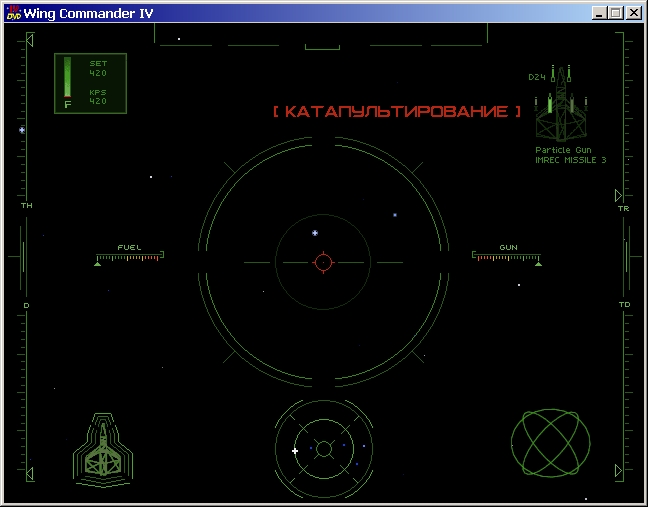Click the white cross blip on radar
This screenshot has width=648, height=507.
point(295,451)
